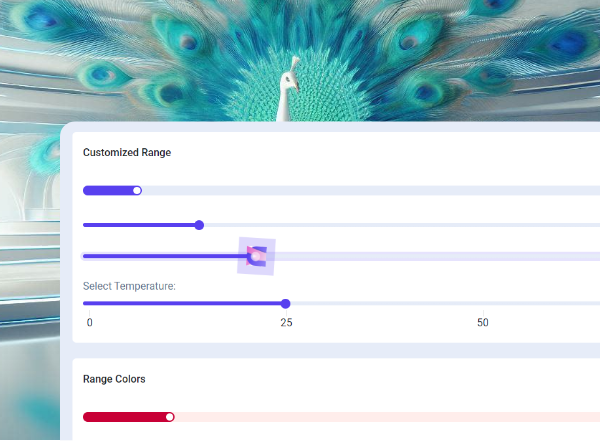Click the white thumb on the red slider
Screen dimensions: 600x441
(170, 417)
